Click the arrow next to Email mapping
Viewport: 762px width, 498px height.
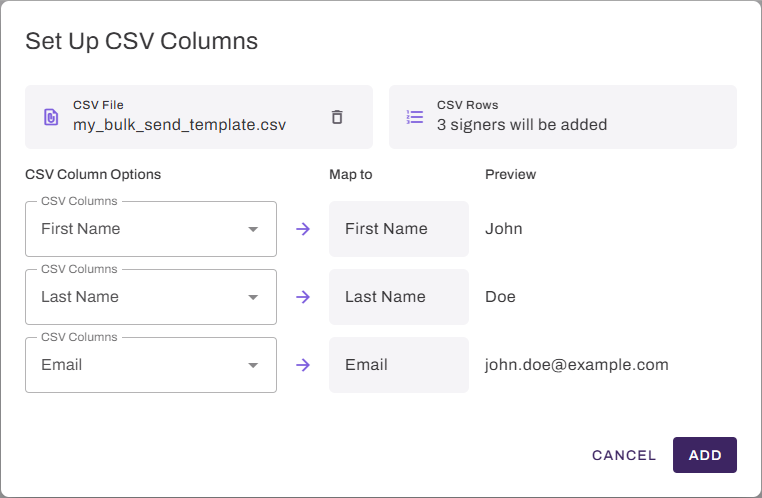(303, 365)
